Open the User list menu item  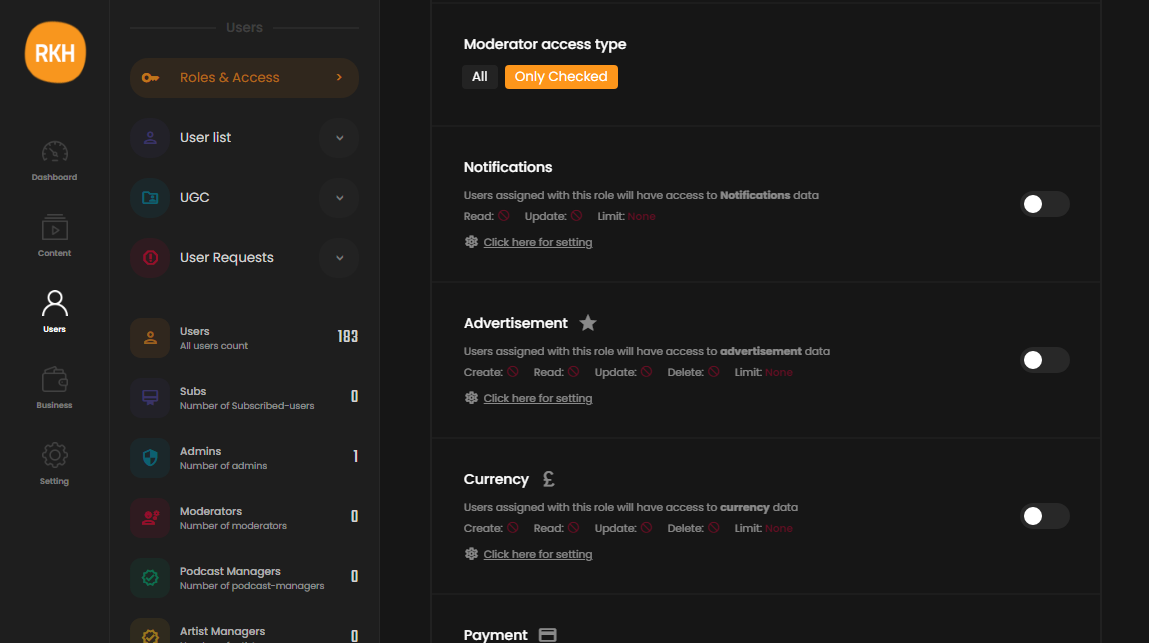coord(244,138)
